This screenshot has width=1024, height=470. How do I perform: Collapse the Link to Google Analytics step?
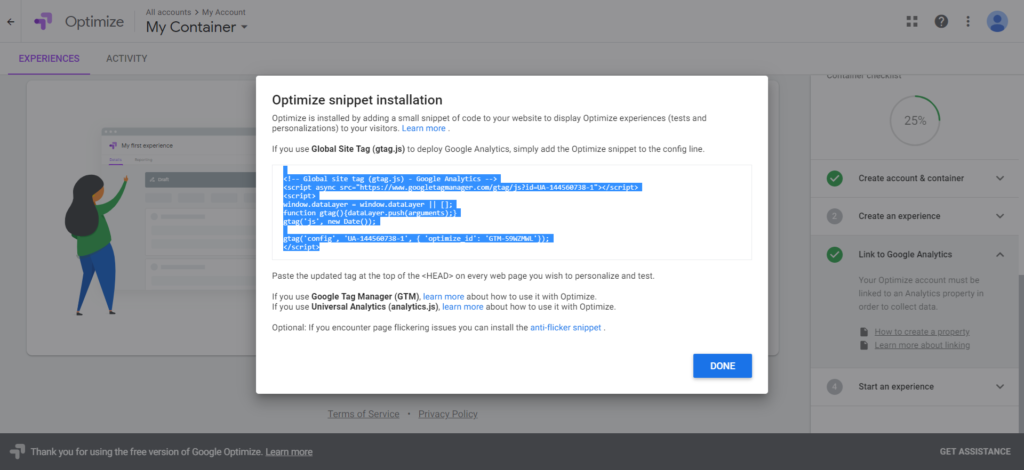click(999, 254)
